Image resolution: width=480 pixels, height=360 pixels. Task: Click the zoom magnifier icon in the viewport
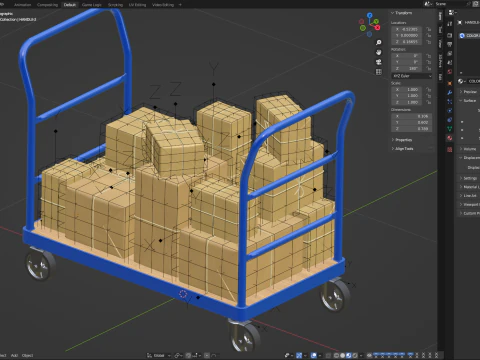click(379, 43)
